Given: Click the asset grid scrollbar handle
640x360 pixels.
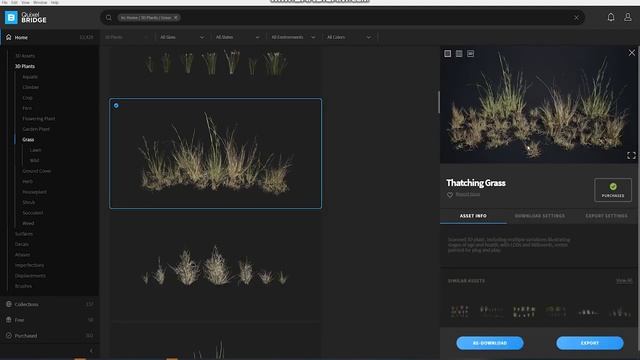Looking at the screenshot, I should click(x=439, y=102).
